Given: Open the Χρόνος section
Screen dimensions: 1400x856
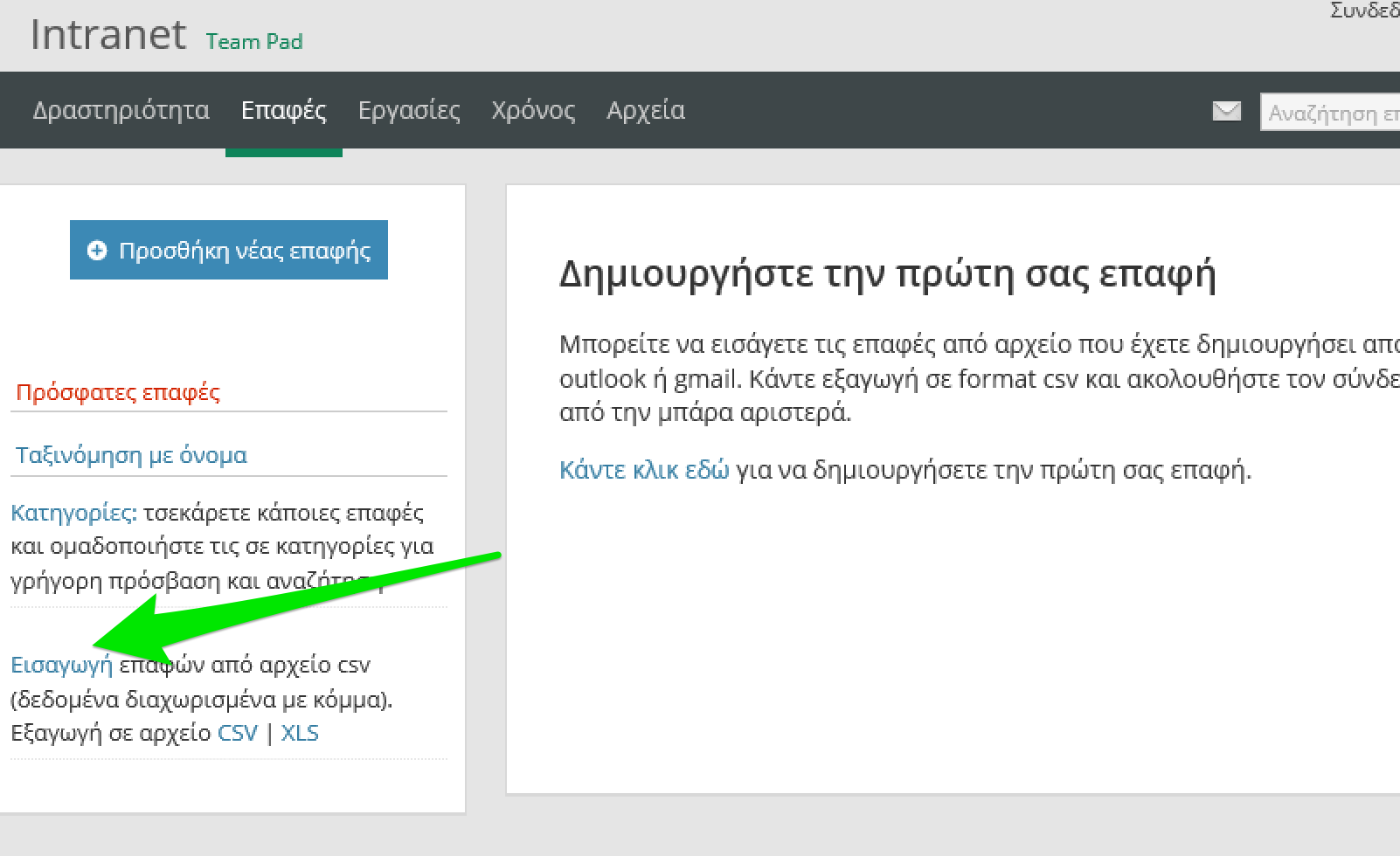Looking at the screenshot, I should click(x=533, y=110).
